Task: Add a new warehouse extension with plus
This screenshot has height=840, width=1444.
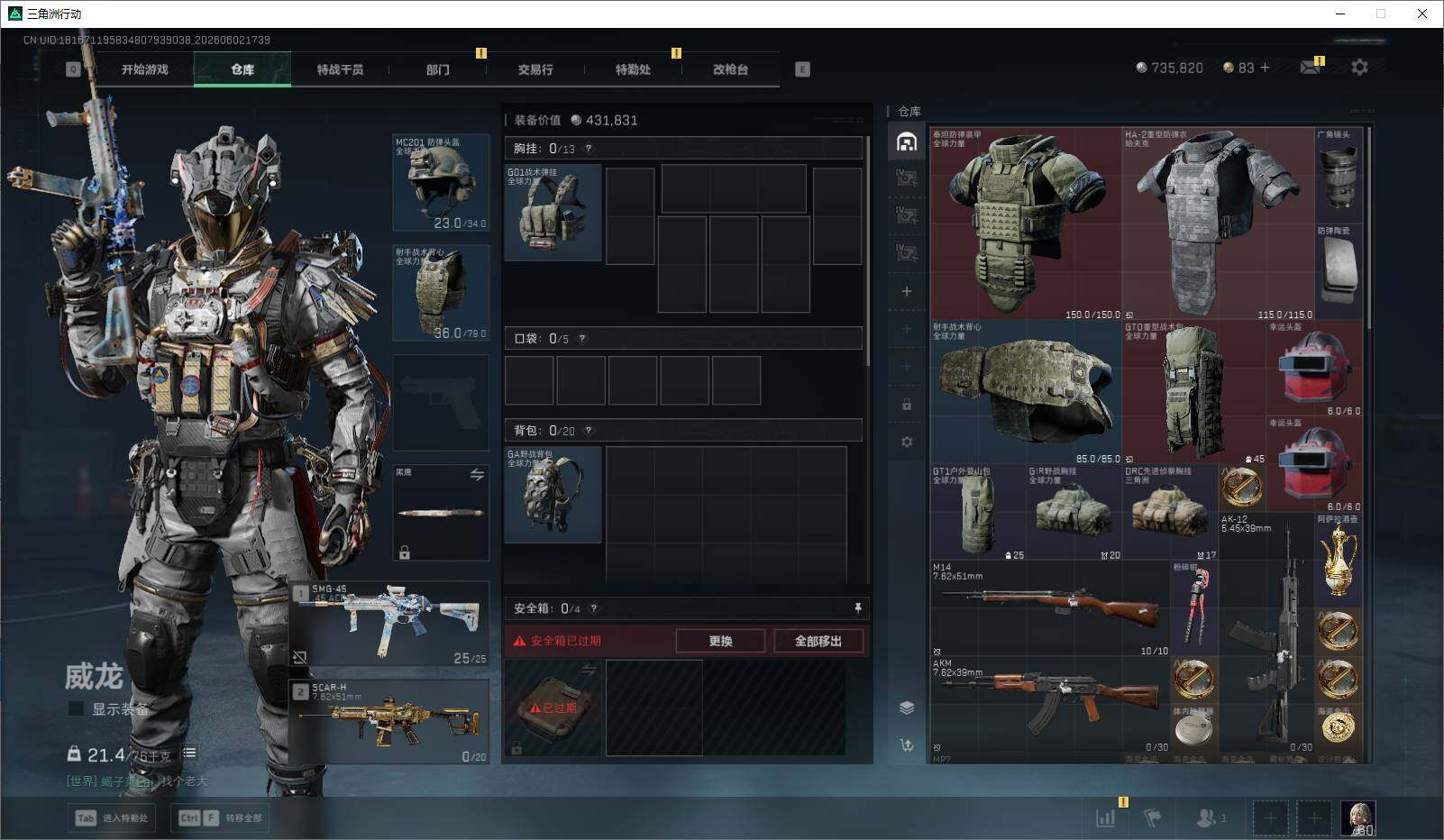Action: pos(907,291)
